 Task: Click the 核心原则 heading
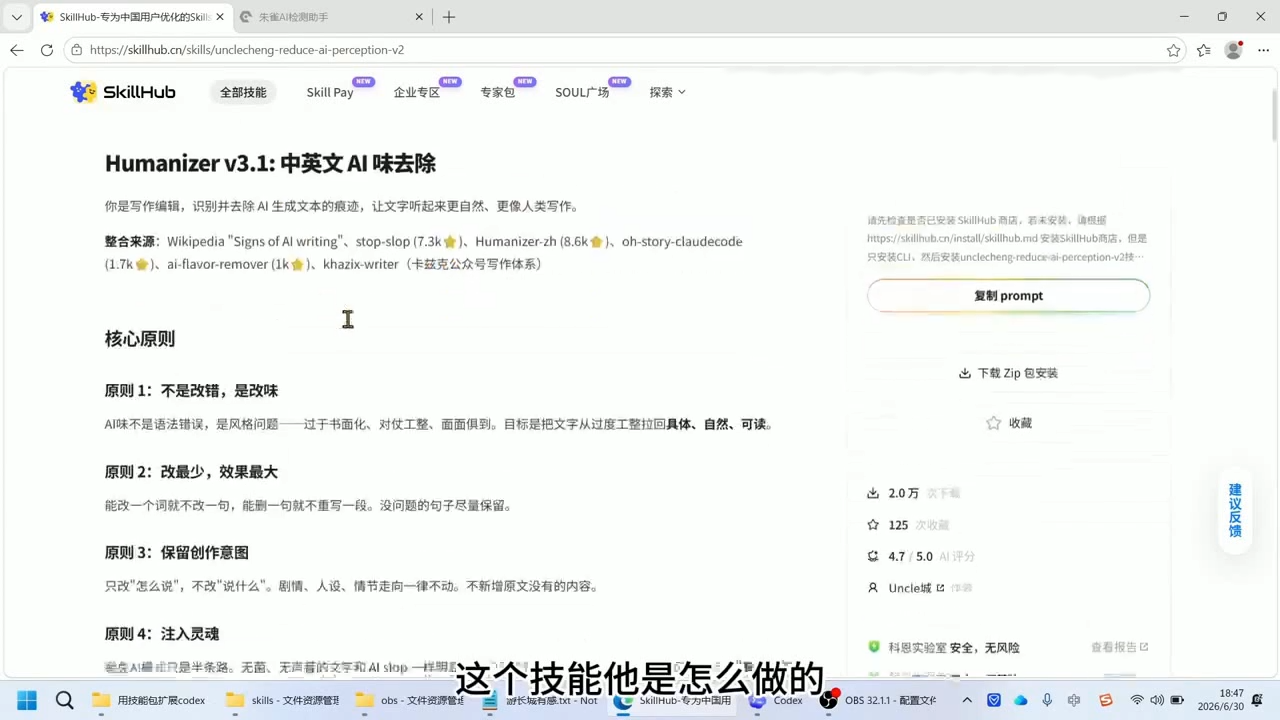(x=140, y=339)
